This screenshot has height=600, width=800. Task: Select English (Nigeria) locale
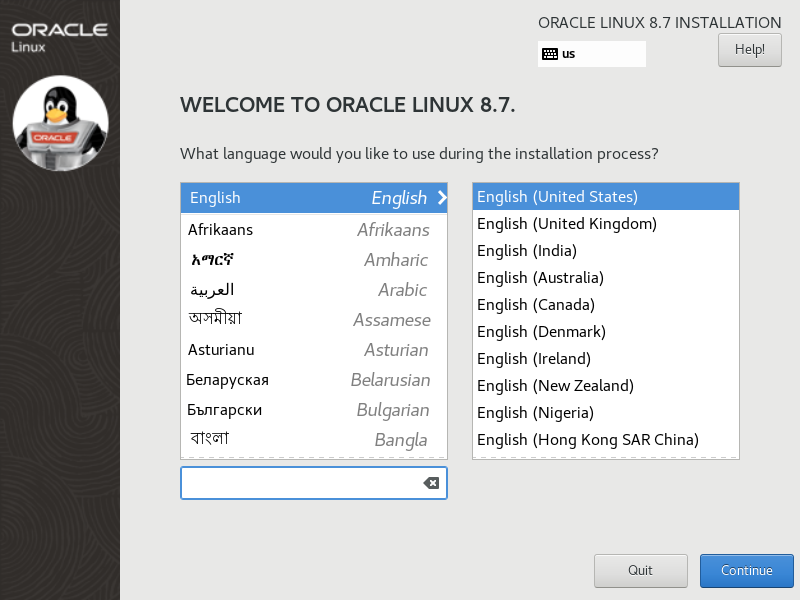pos(606,413)
